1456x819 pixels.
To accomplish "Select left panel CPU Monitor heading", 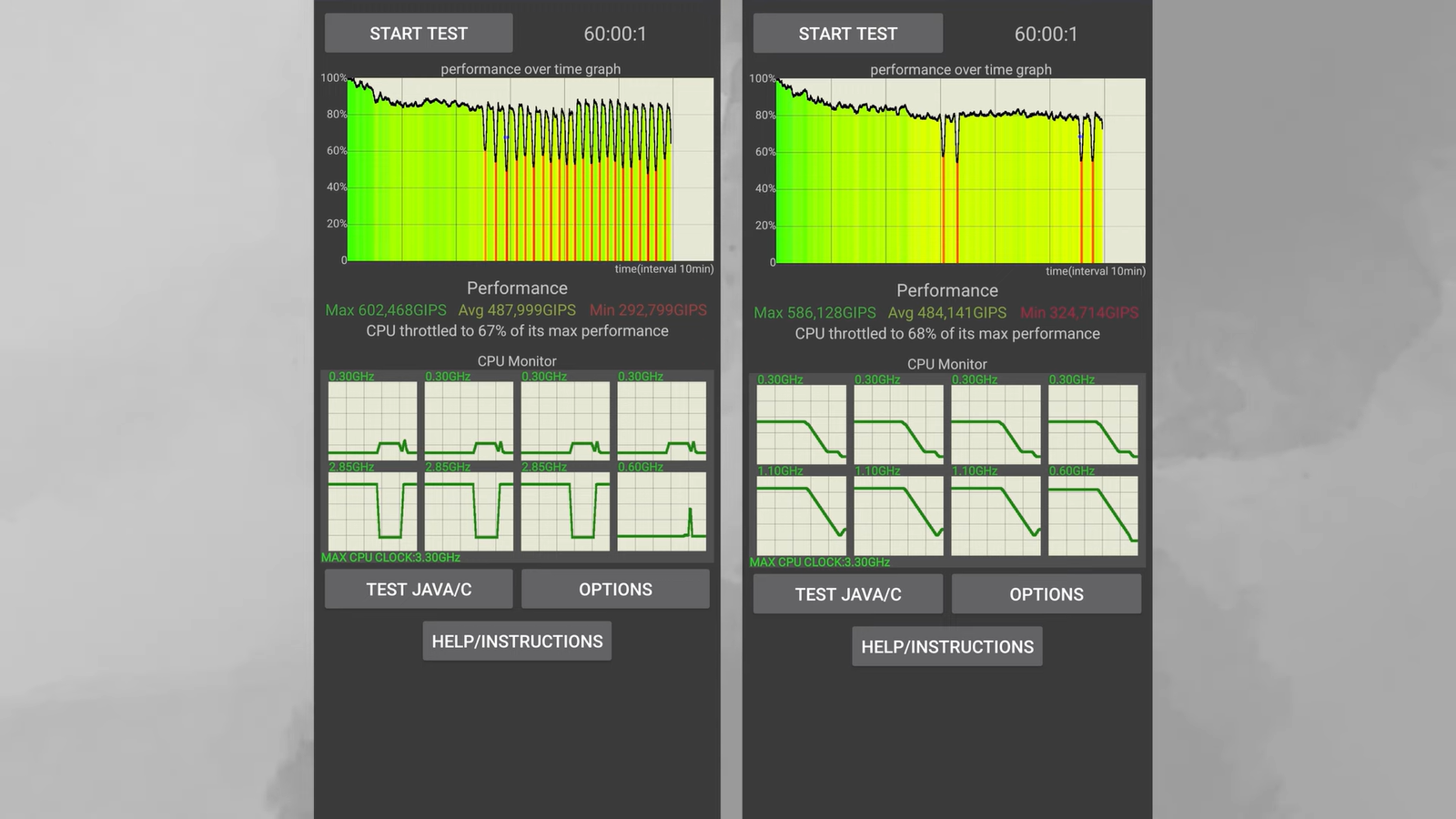I will point(517,361).
